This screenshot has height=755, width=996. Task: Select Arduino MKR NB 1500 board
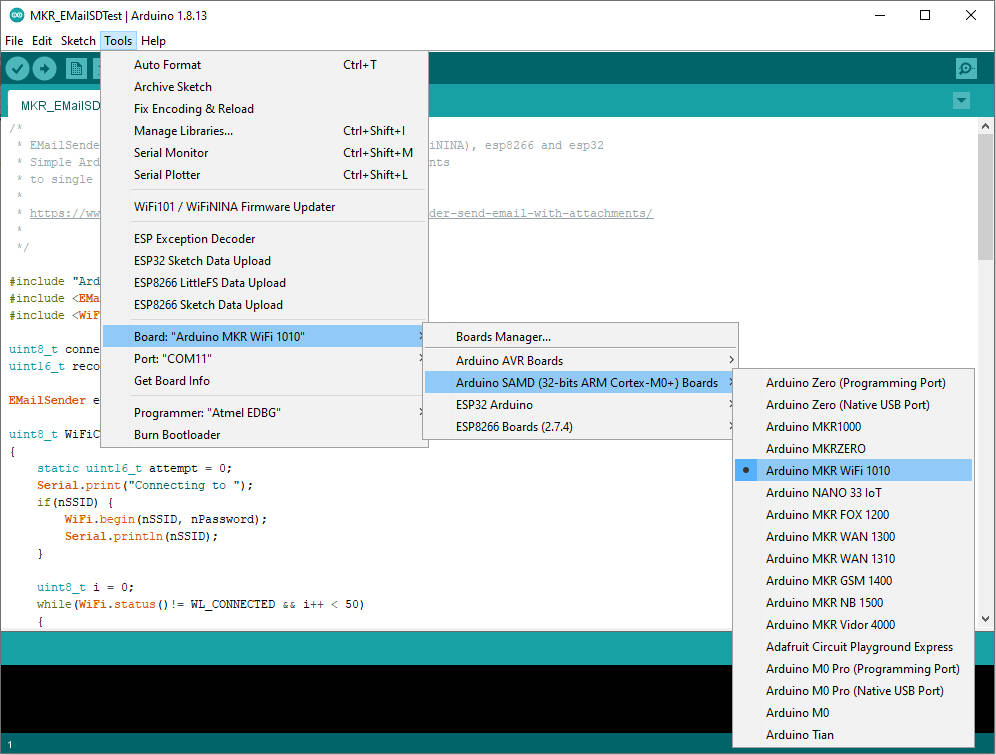click(x=853, y=603)
